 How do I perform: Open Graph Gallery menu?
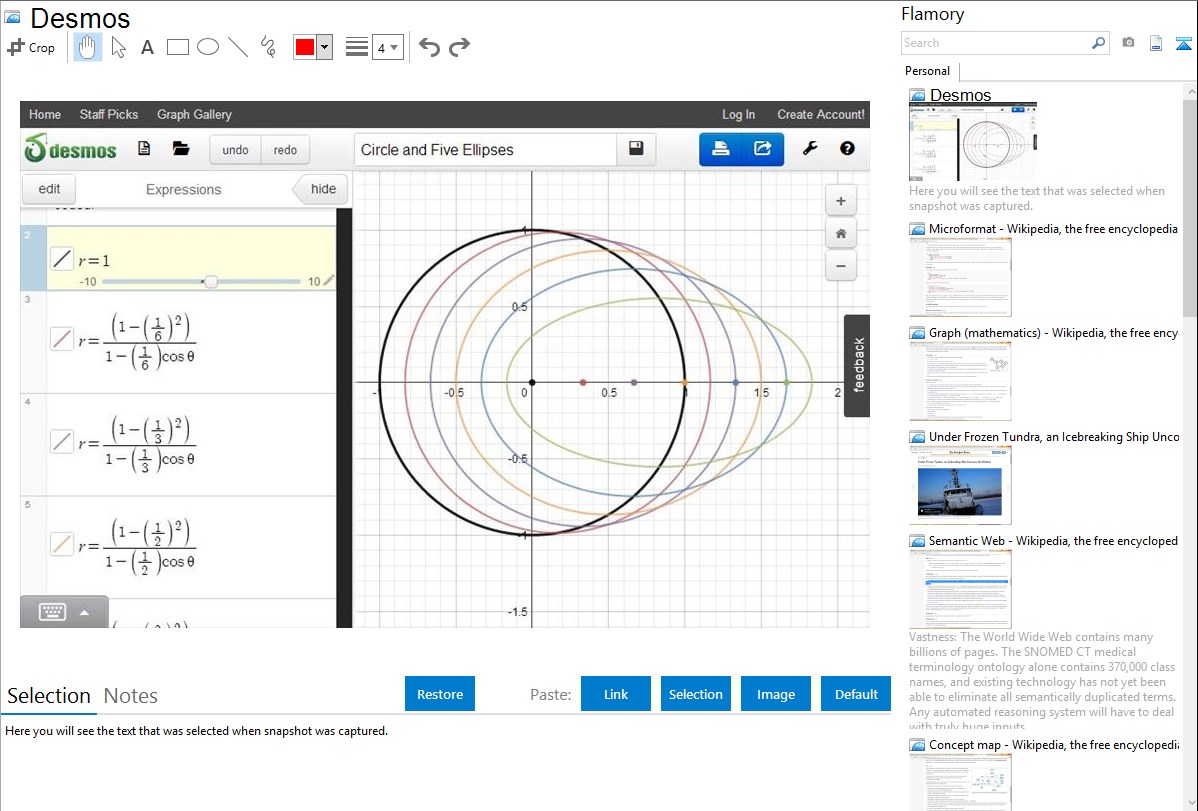coord(194,114)
